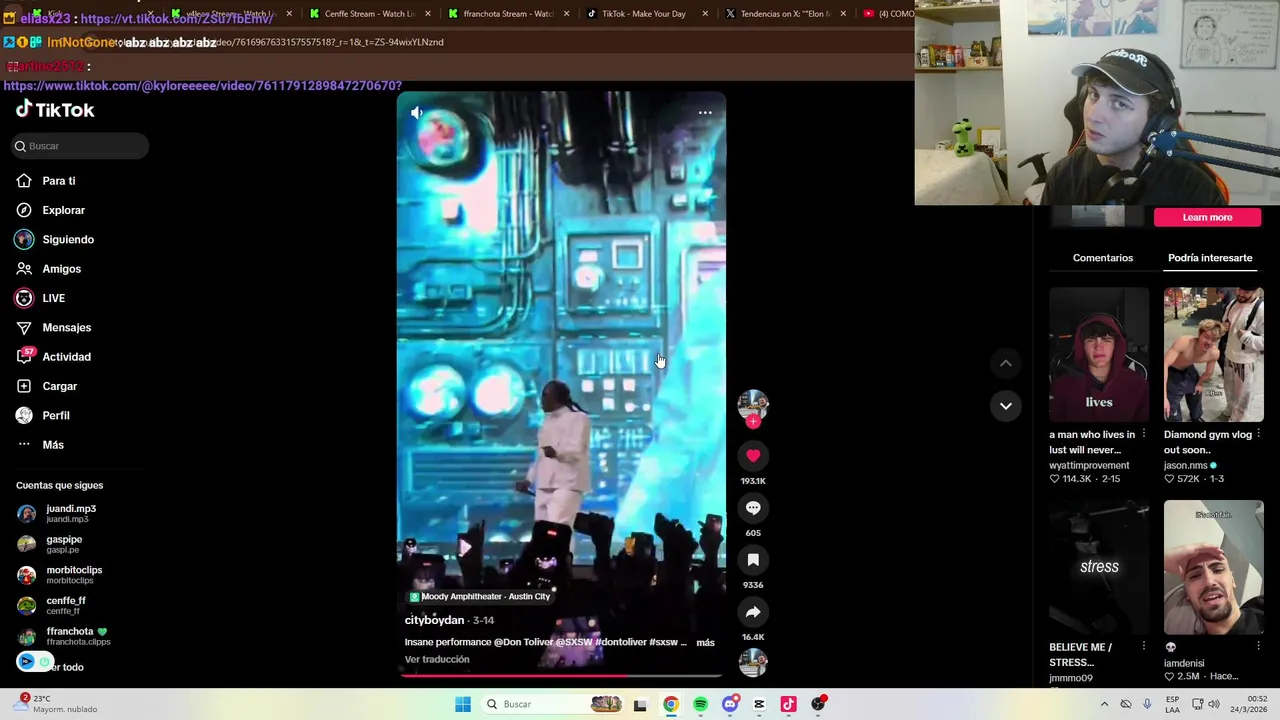Open the jason.nms profile link

(x=1185, y=466)
